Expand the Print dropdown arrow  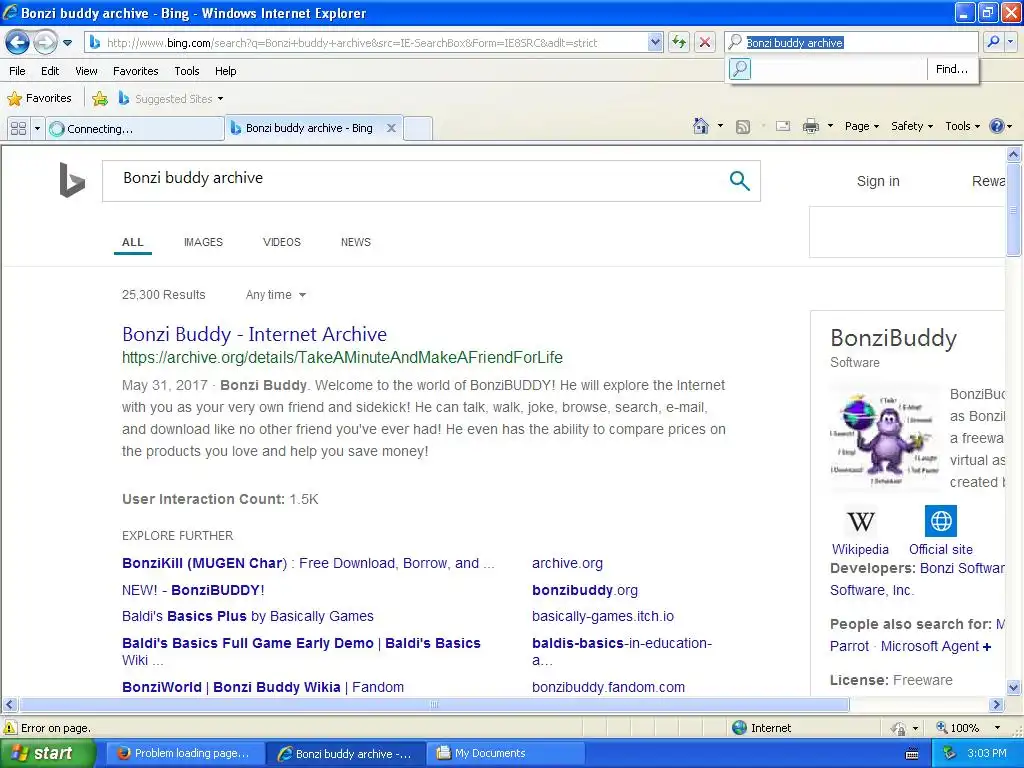tap(830, 126)
